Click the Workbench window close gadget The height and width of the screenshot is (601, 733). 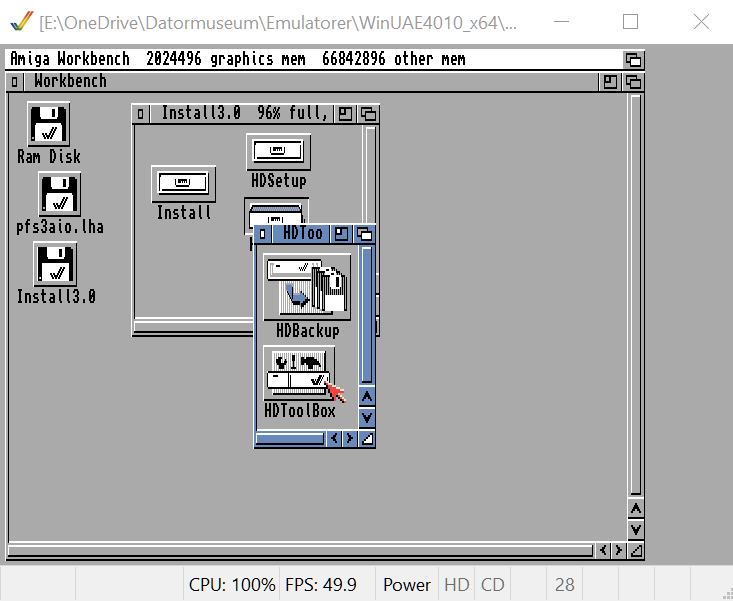[14, 82]
